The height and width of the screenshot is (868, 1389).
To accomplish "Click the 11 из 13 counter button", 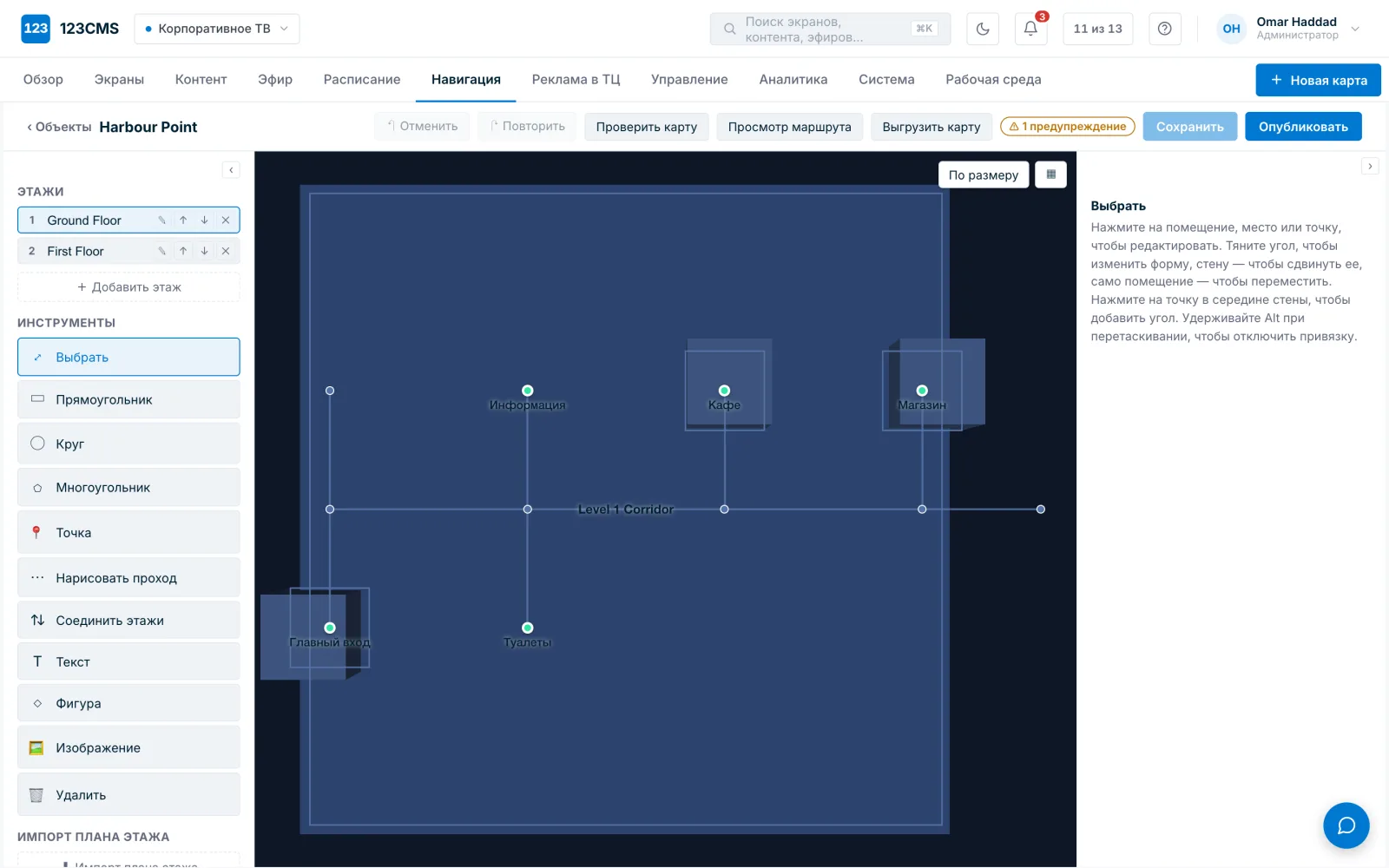I will point(1097,29).
